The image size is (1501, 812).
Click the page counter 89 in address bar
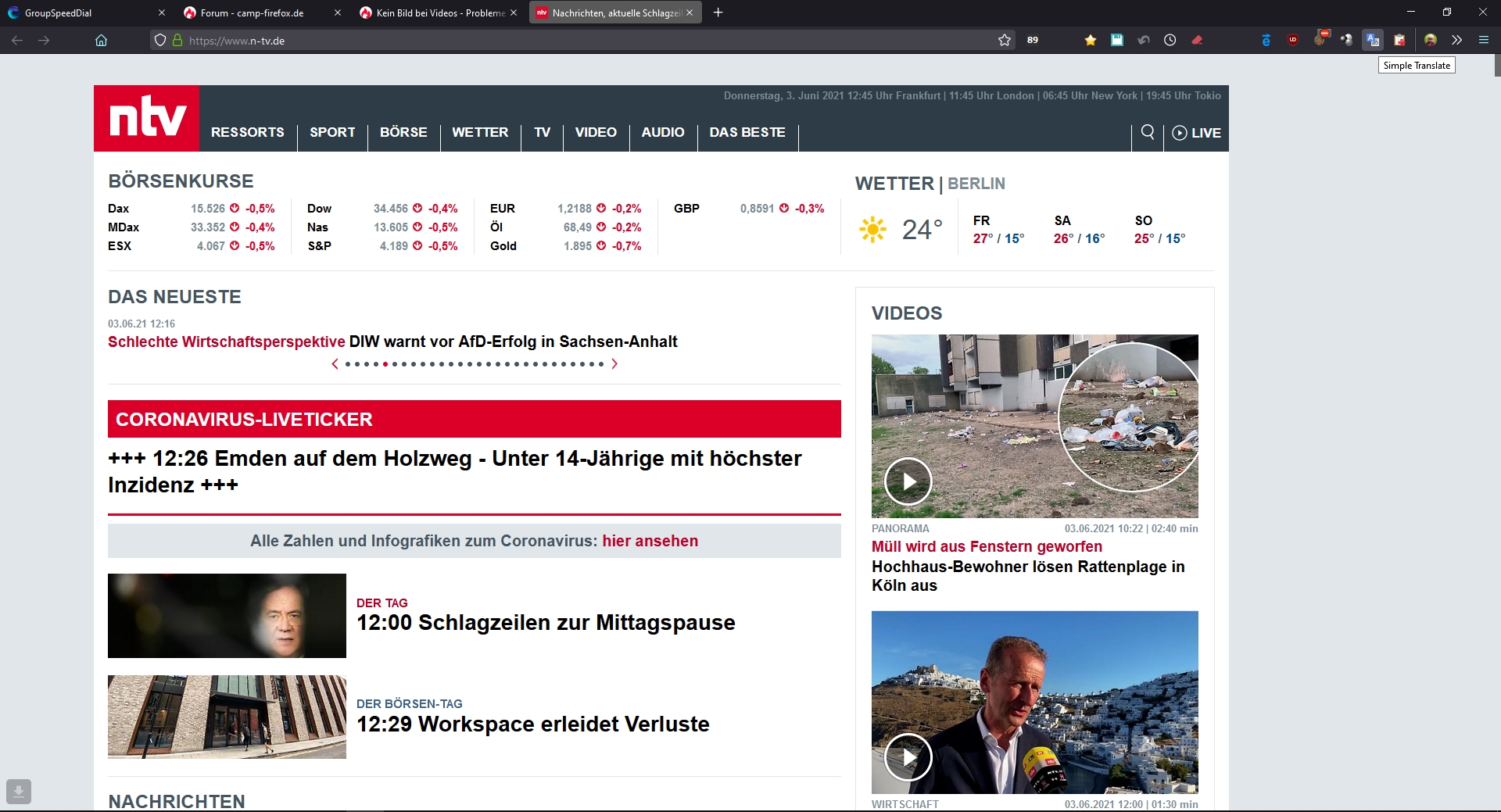point(1033,40)
